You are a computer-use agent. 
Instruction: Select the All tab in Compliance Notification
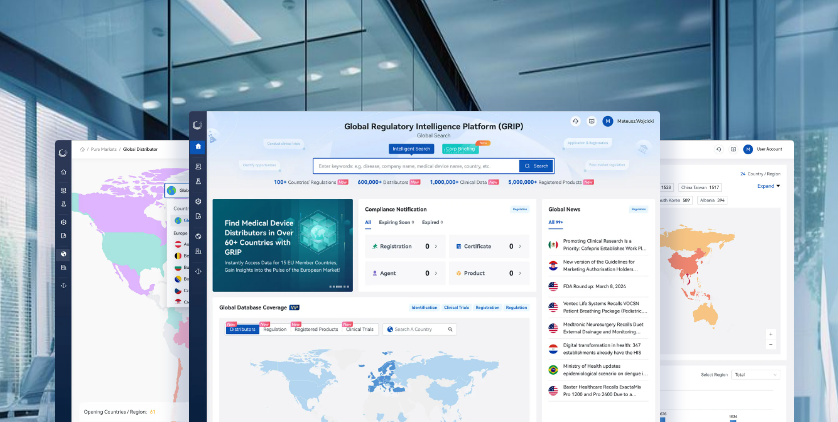[x=368, y=222]
